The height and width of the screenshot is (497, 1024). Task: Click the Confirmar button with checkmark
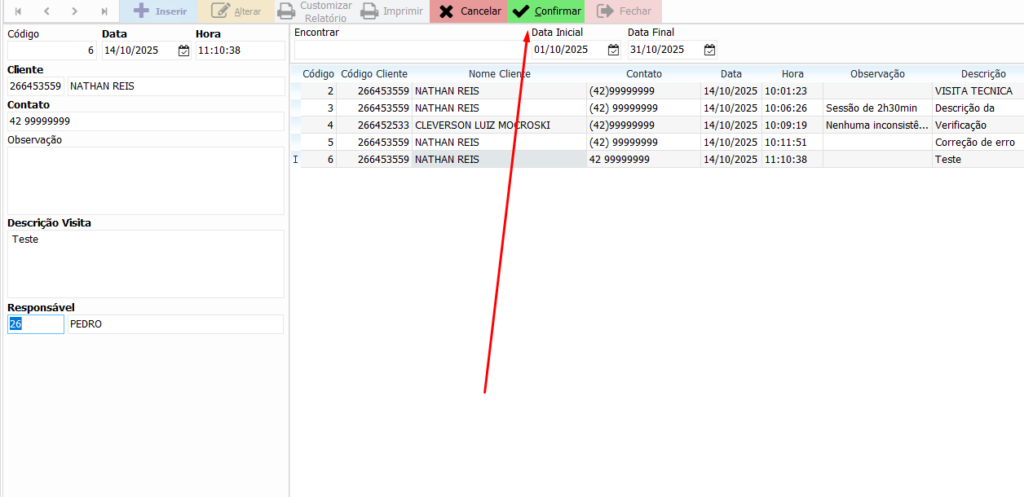(547, 12)
